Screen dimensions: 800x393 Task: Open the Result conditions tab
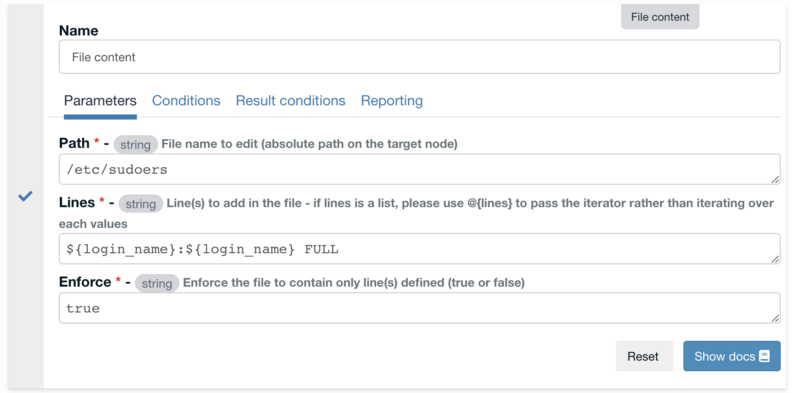tap(290, 101)
